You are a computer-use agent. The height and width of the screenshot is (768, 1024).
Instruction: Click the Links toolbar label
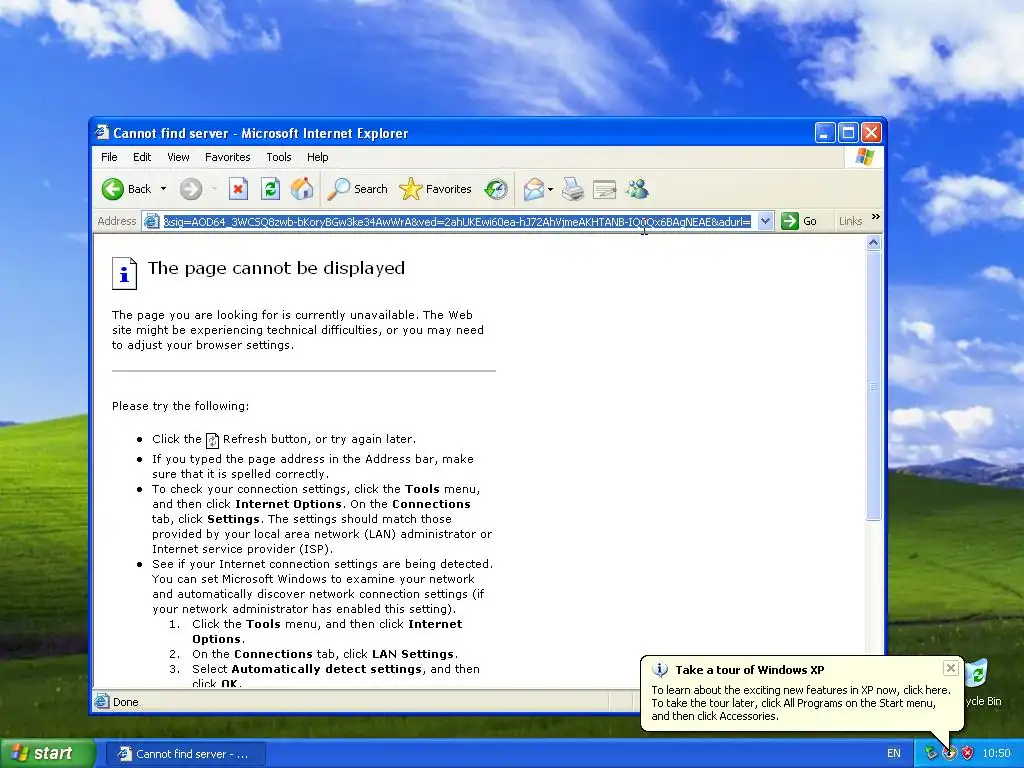point(850,221)
